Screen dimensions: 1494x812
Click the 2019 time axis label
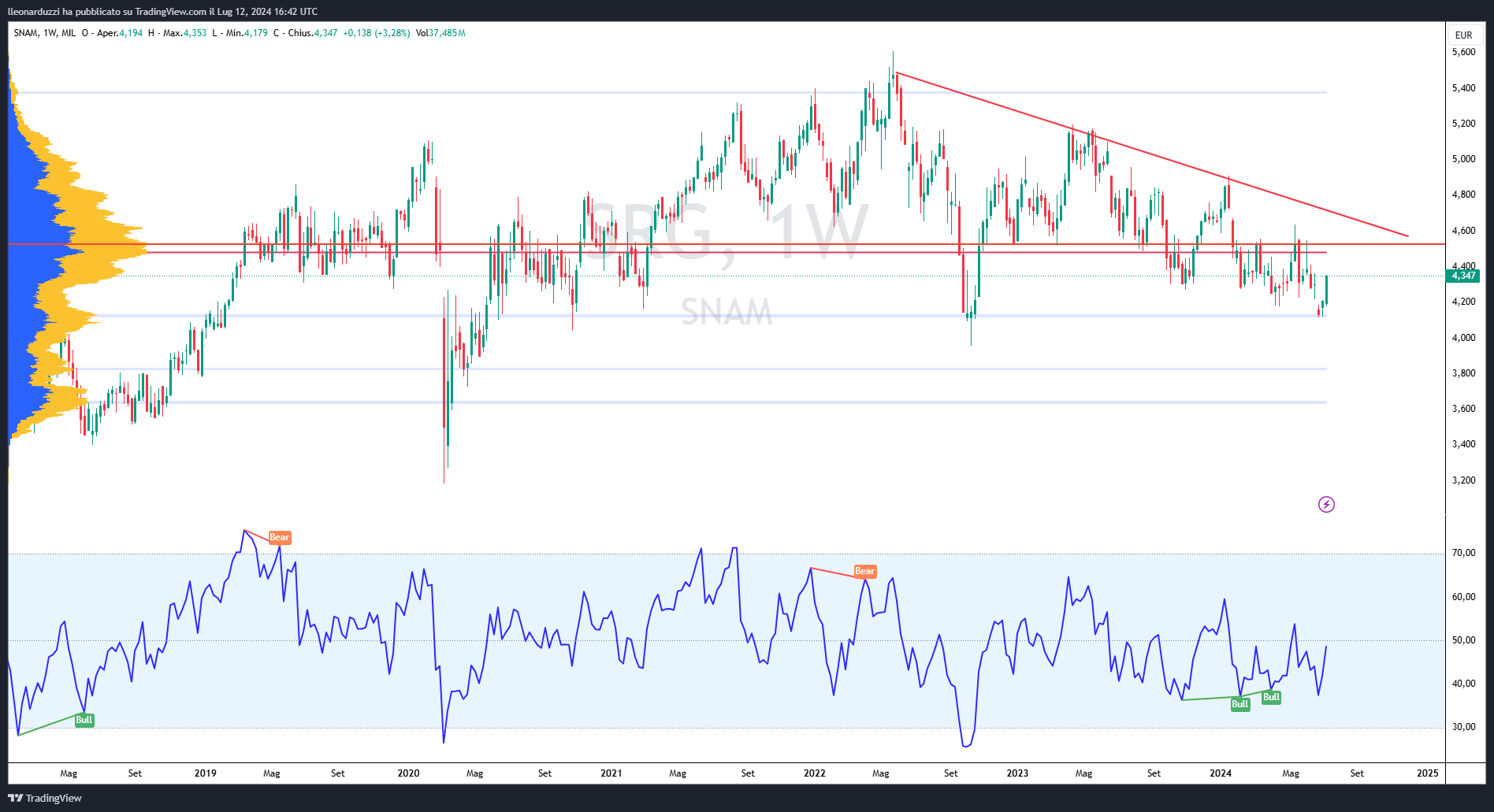point(206,773)
